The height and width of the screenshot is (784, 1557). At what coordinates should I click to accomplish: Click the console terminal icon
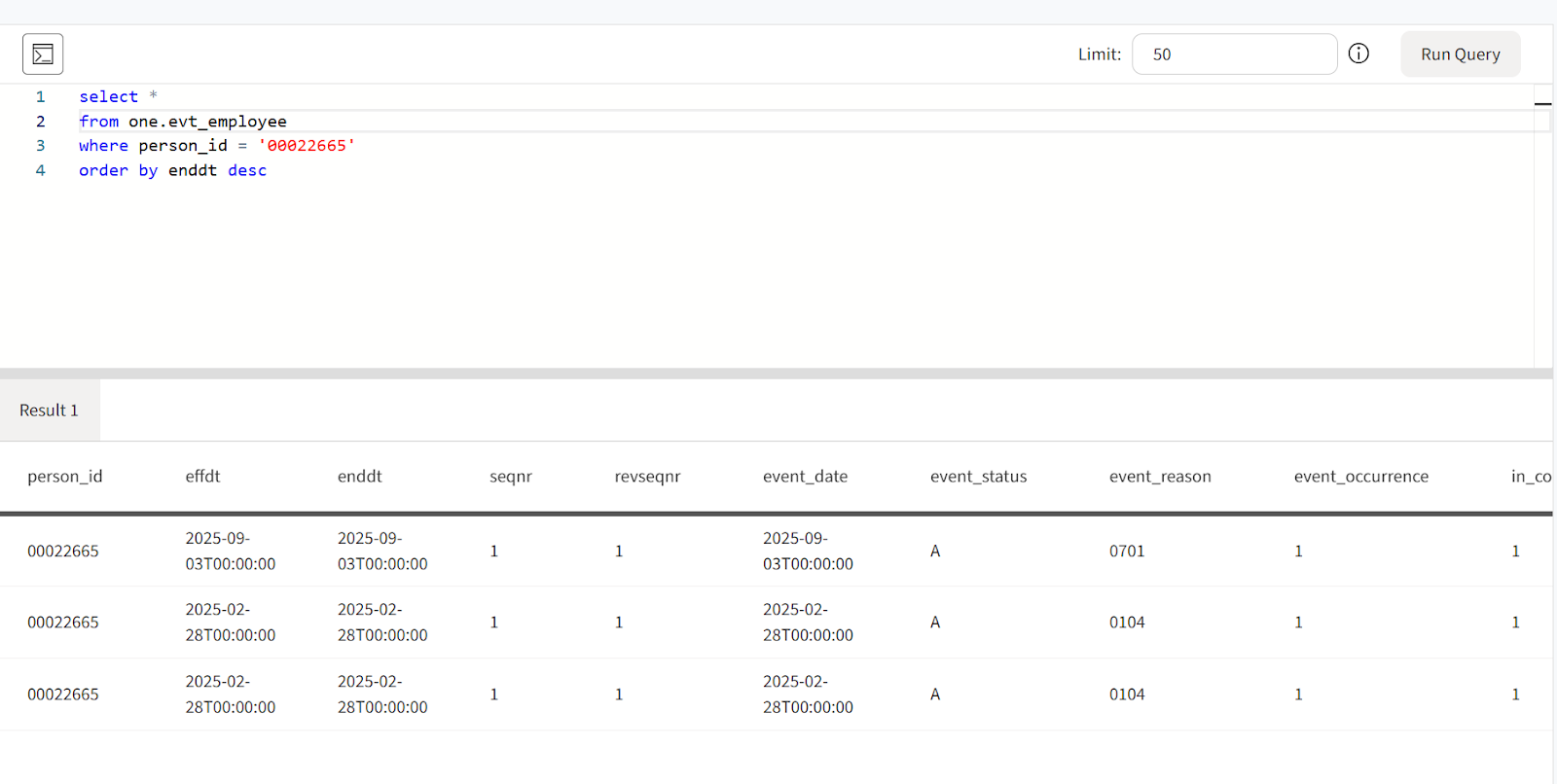[43, 54]
